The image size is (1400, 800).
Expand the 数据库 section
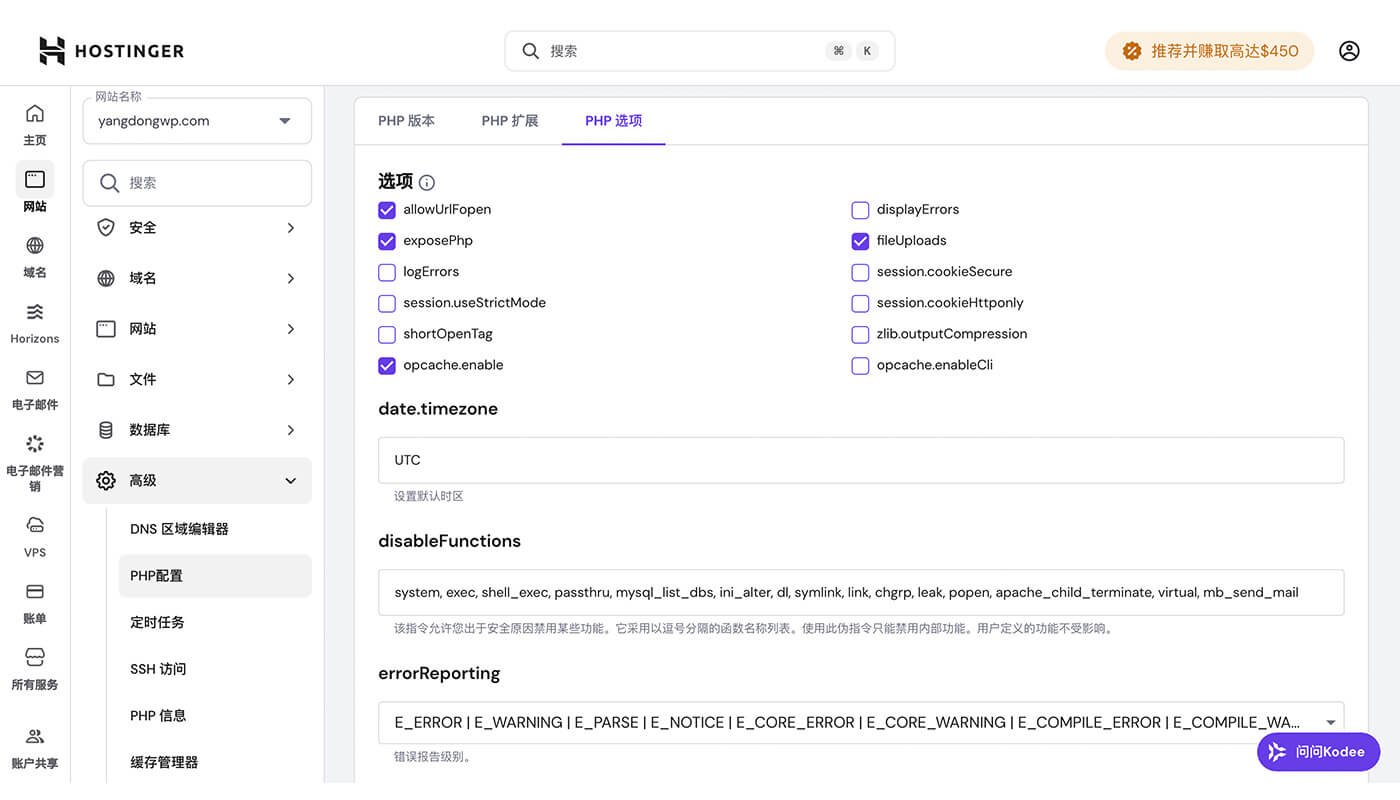tap(196, 429)
